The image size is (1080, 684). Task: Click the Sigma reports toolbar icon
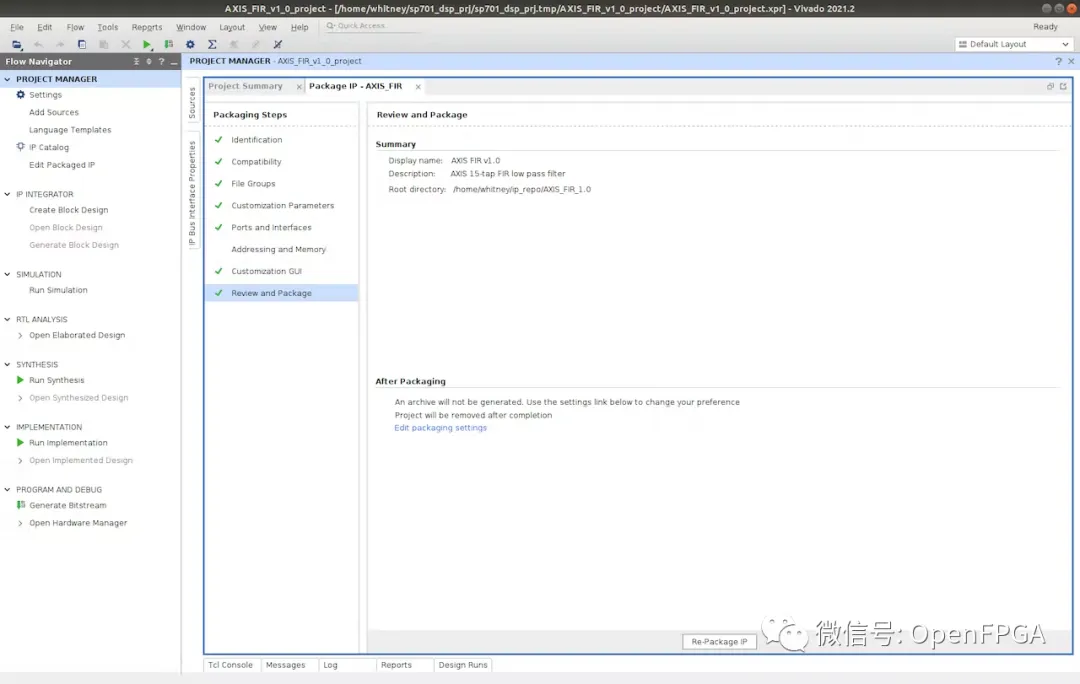212,44
